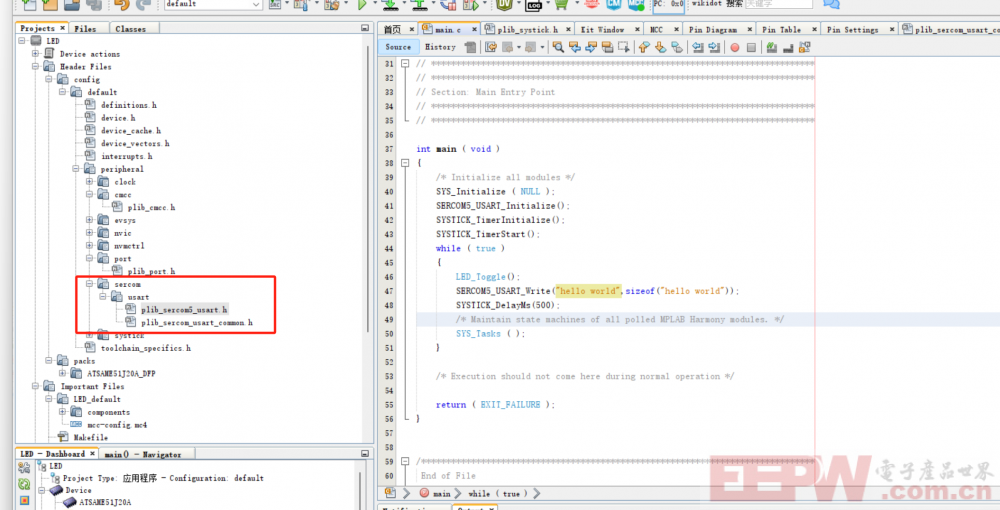This screenshot has width=1000, height=510.
Task: Stop macro recording square icon
Action: pos(751,47)
